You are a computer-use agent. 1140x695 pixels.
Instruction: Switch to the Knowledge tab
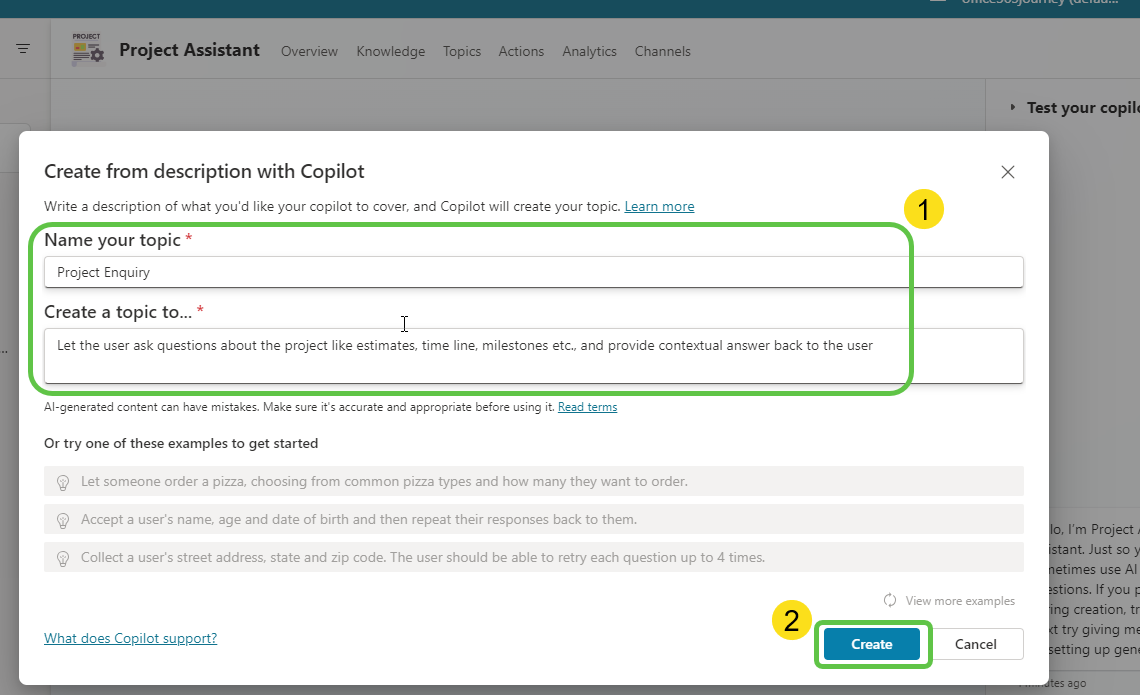click(x=390, y=51)
